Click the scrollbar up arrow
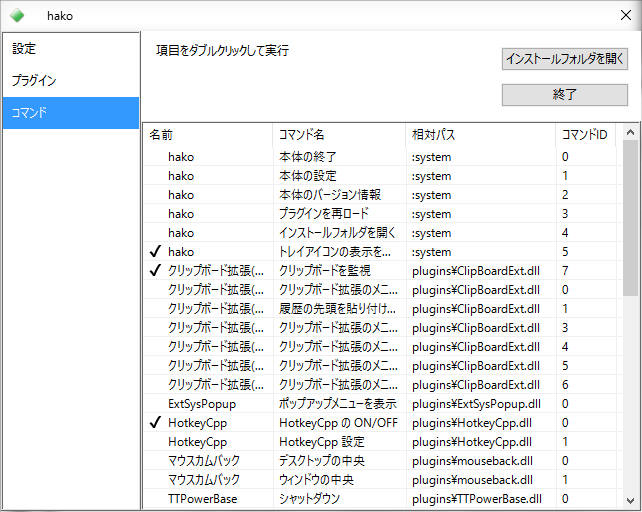Image resolution: width=642 pixels, height=512 pixels. (x=631, y=132)
